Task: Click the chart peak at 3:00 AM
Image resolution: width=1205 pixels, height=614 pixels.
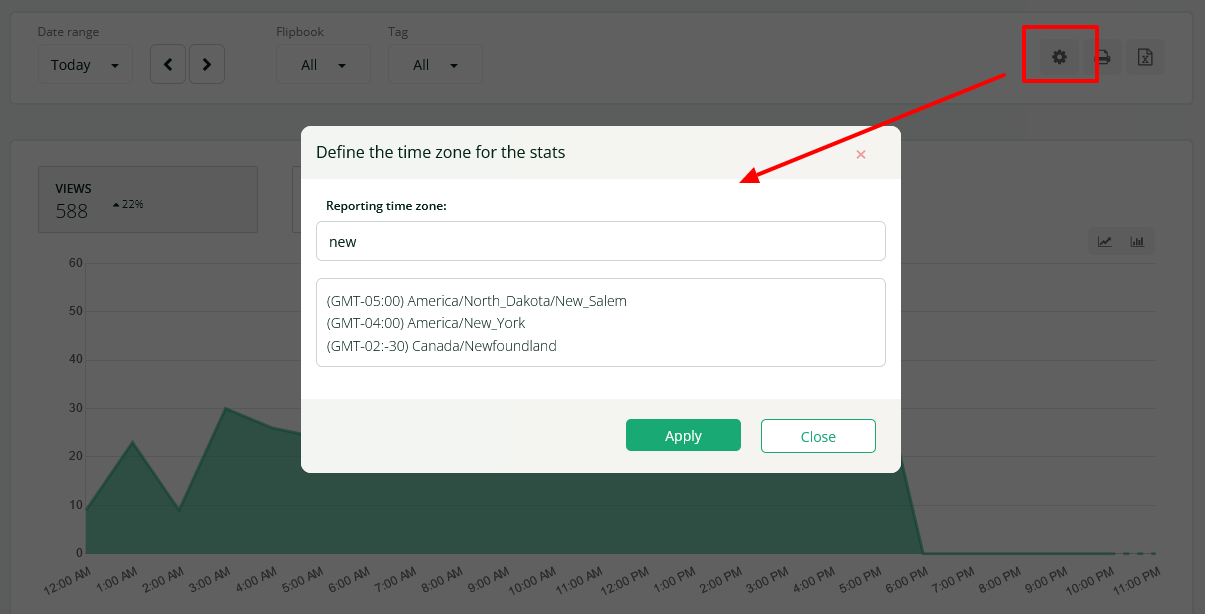Action: coord(226,409)
